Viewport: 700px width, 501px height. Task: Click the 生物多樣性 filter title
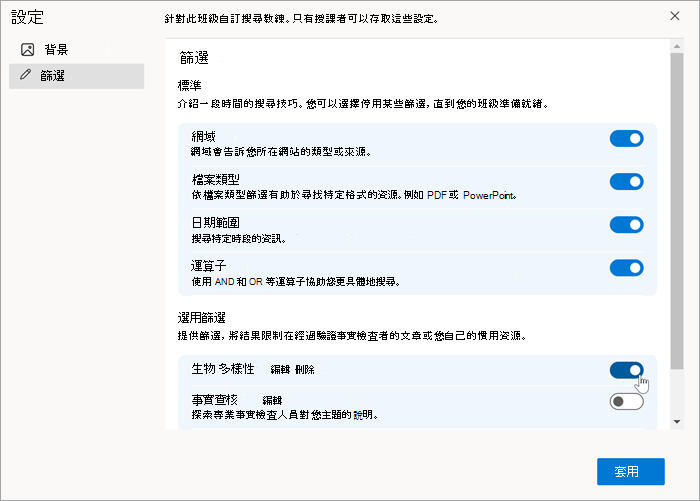(223, 368)
